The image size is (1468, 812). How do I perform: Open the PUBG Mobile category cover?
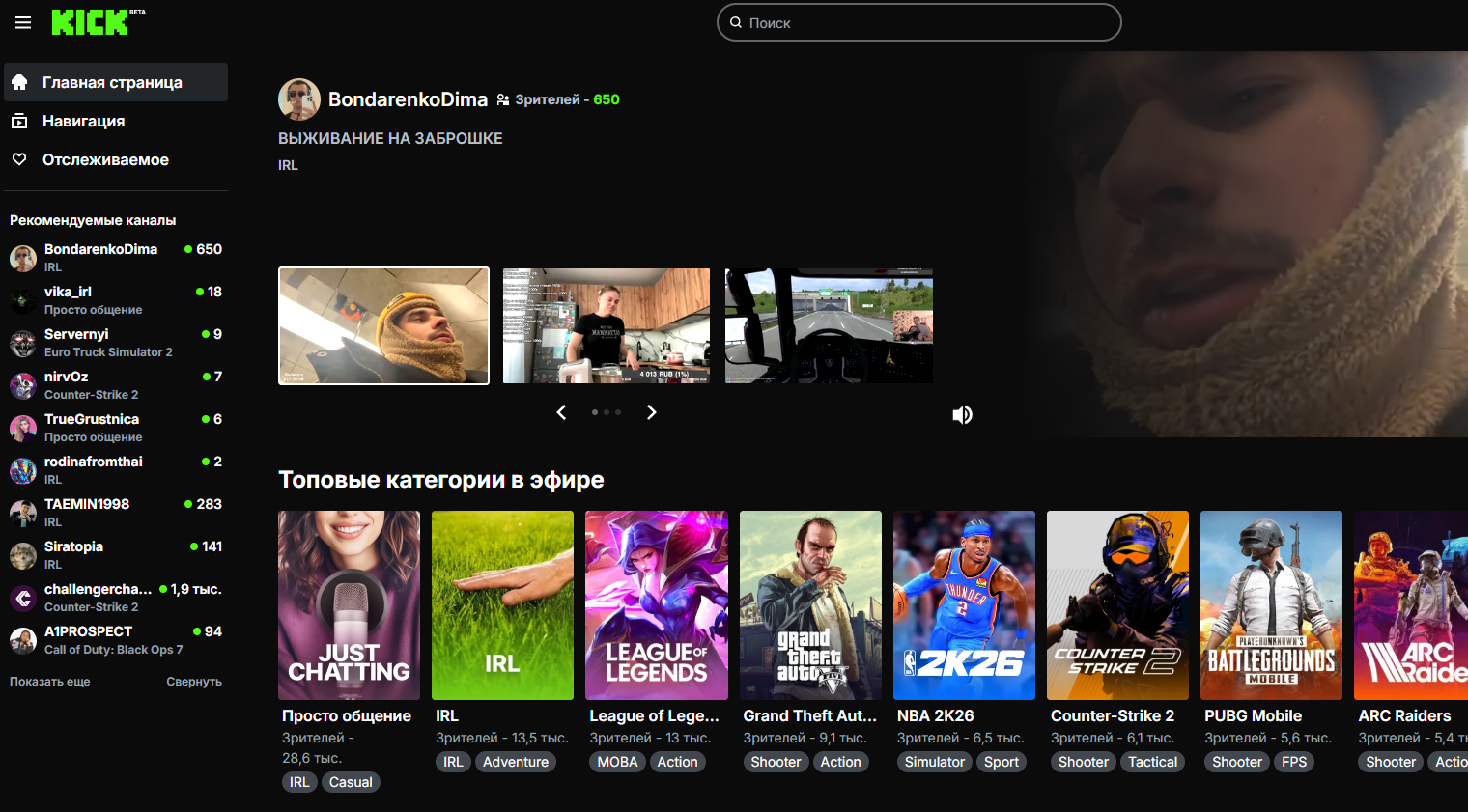1271,605
